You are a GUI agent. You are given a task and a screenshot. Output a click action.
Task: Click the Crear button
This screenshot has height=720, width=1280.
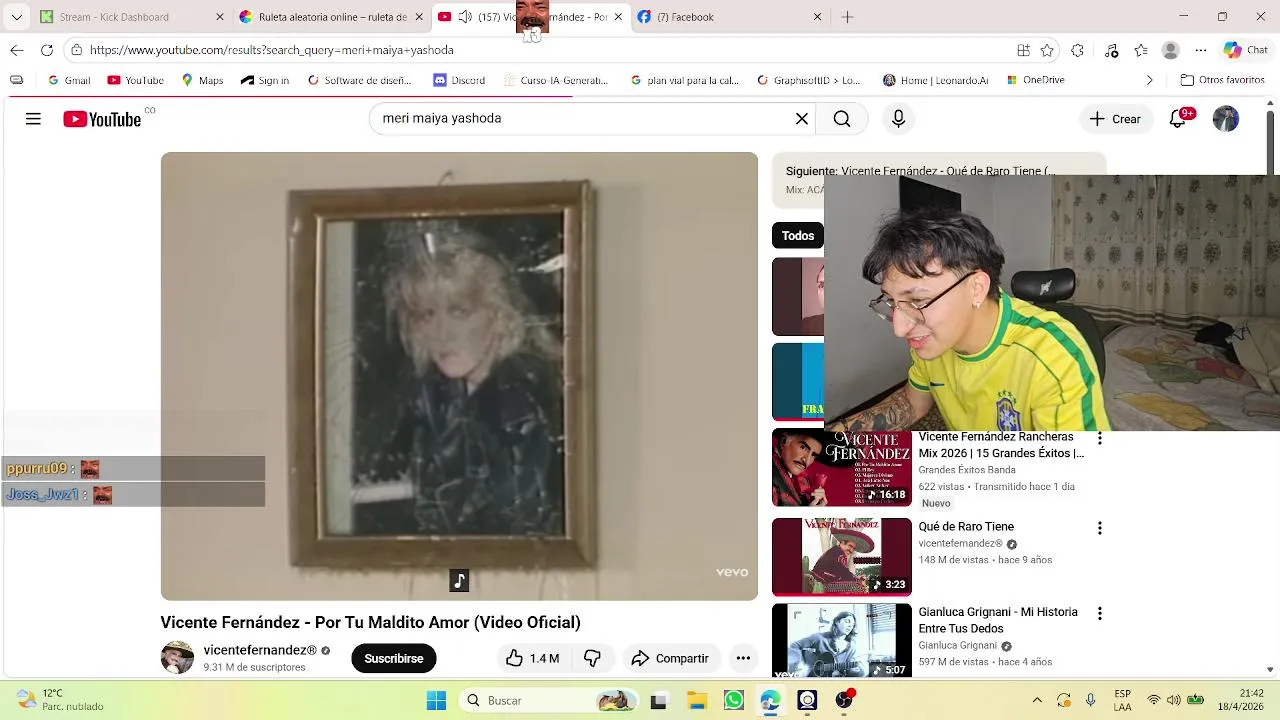[1115, 119]
